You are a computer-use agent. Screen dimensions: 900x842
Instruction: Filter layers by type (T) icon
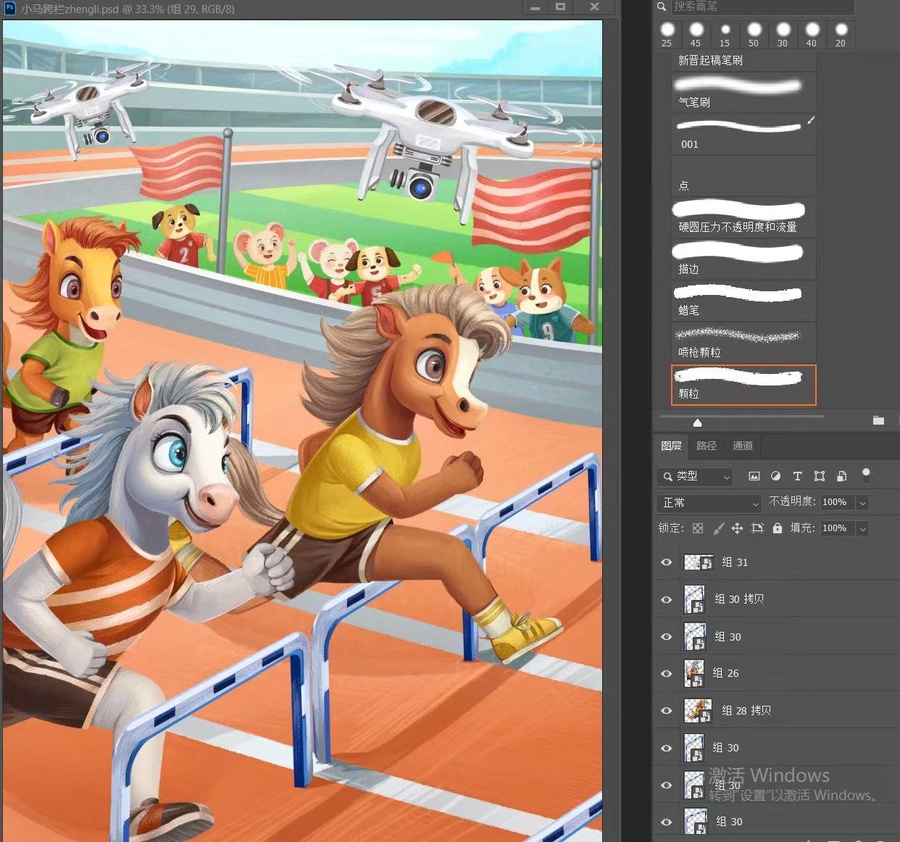click(x=797, y=476)
